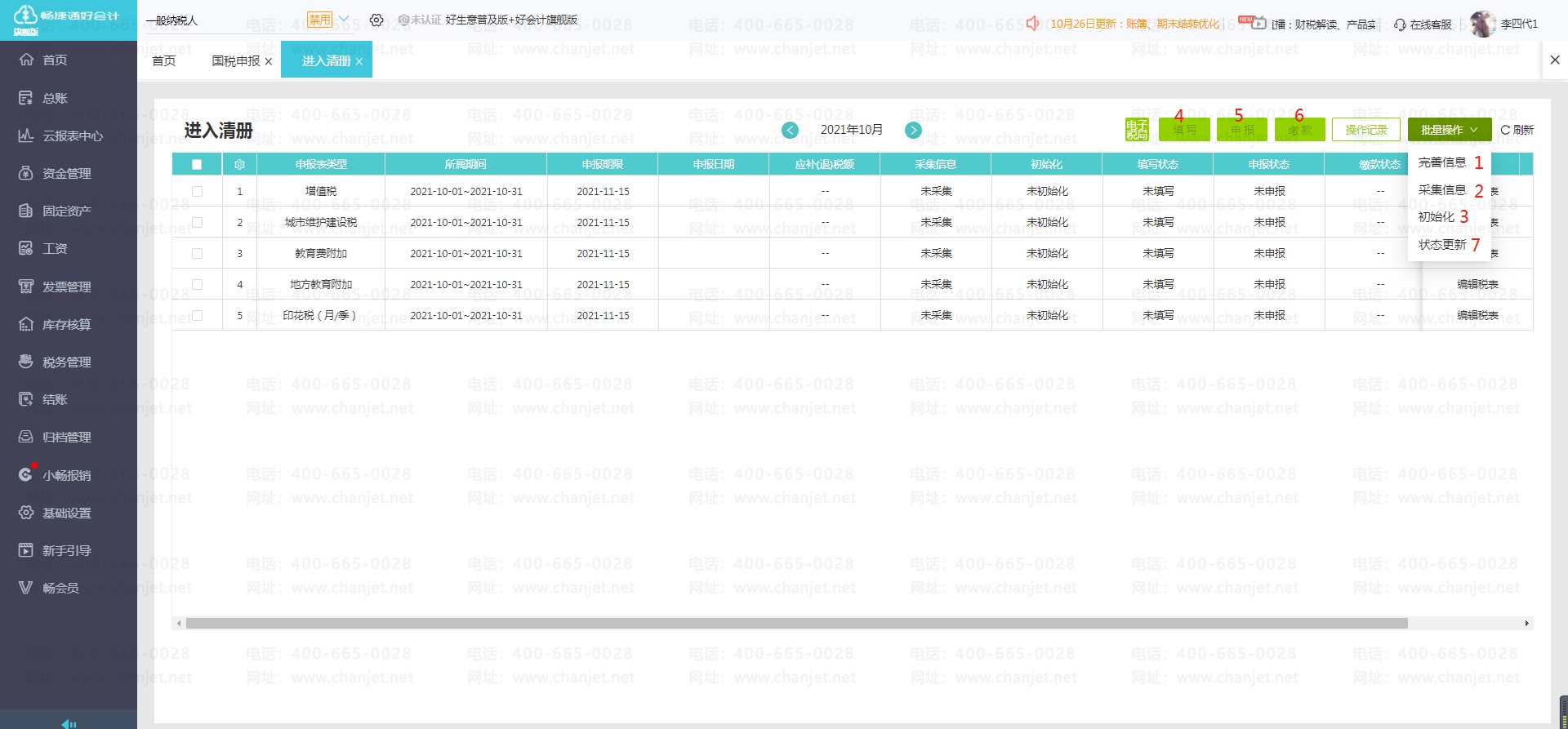Screen dimensions: 1568x729
Task: Select the 教育费附加 row checkbox
Action: click(x=197, y=253)
